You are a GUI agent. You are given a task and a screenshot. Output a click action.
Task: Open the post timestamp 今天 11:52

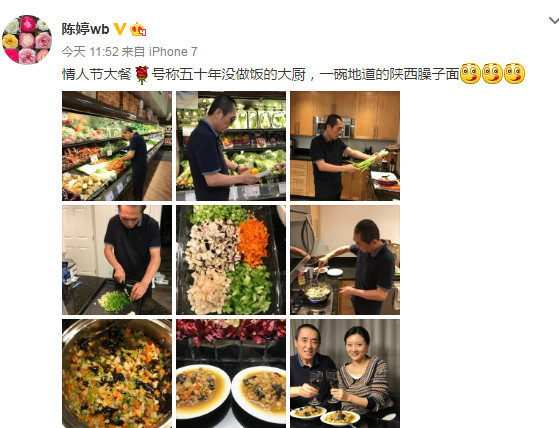tap(90, 52)
